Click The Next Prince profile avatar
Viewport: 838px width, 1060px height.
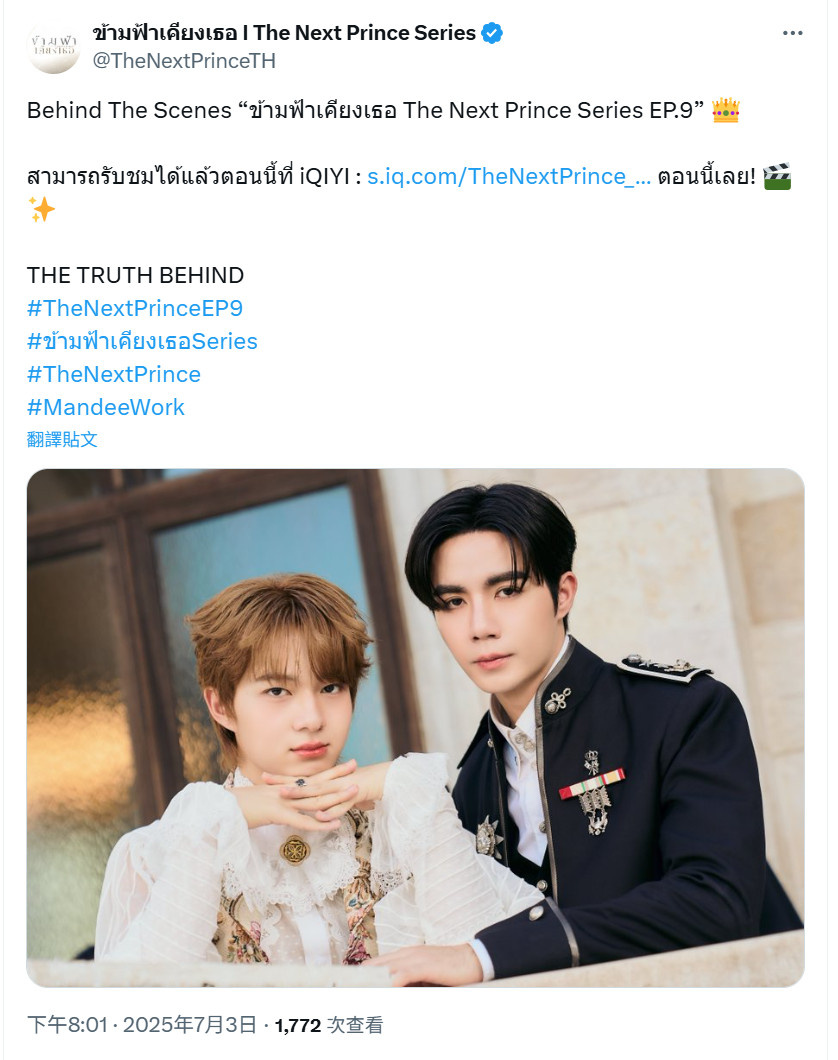pyautogui.click(x=54, y=47)
